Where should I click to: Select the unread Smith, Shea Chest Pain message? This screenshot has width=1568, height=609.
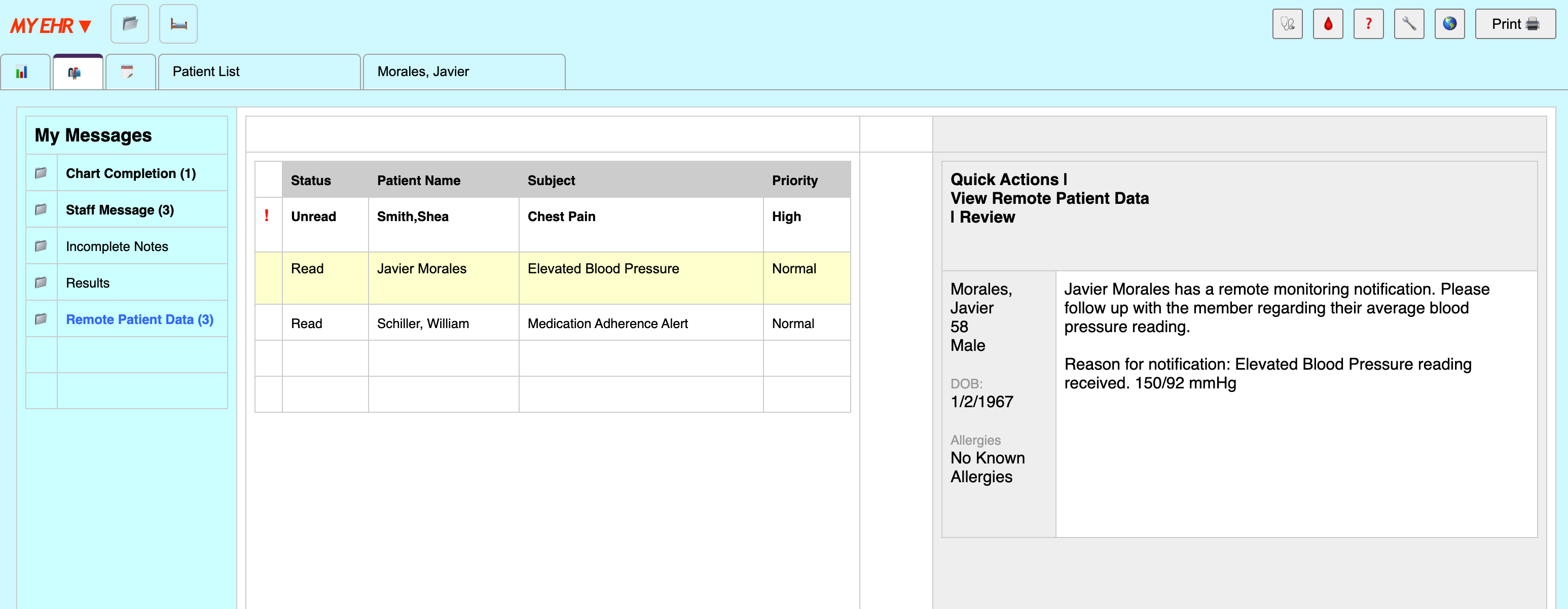pos(561,217)
